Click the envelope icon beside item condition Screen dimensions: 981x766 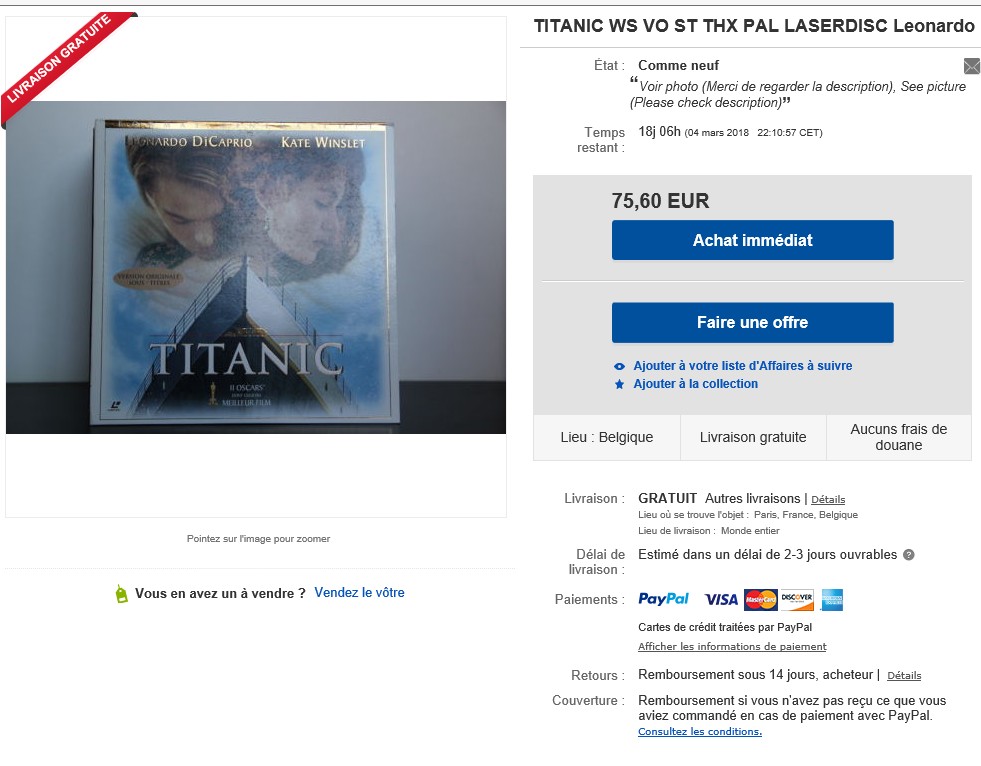(x=972, y=66)
